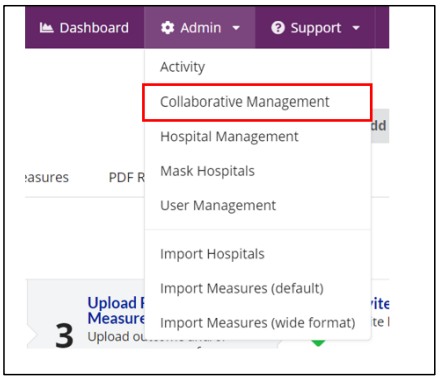Click the Support question mark icon
The width and height of the screenshot is (442, 382).
(x=278, y=28)
